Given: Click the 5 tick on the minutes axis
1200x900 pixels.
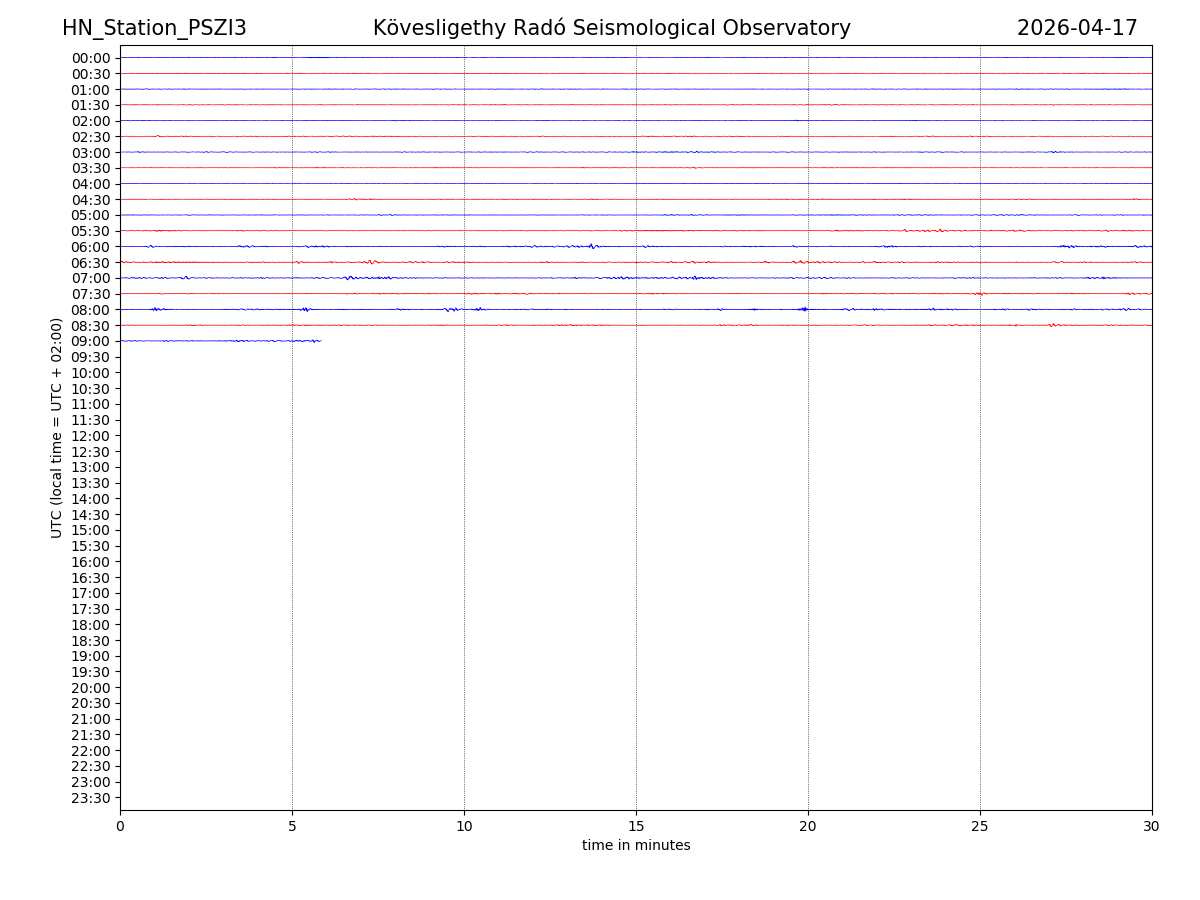Looking at the screenshot, I should click(x=292, y=827).
